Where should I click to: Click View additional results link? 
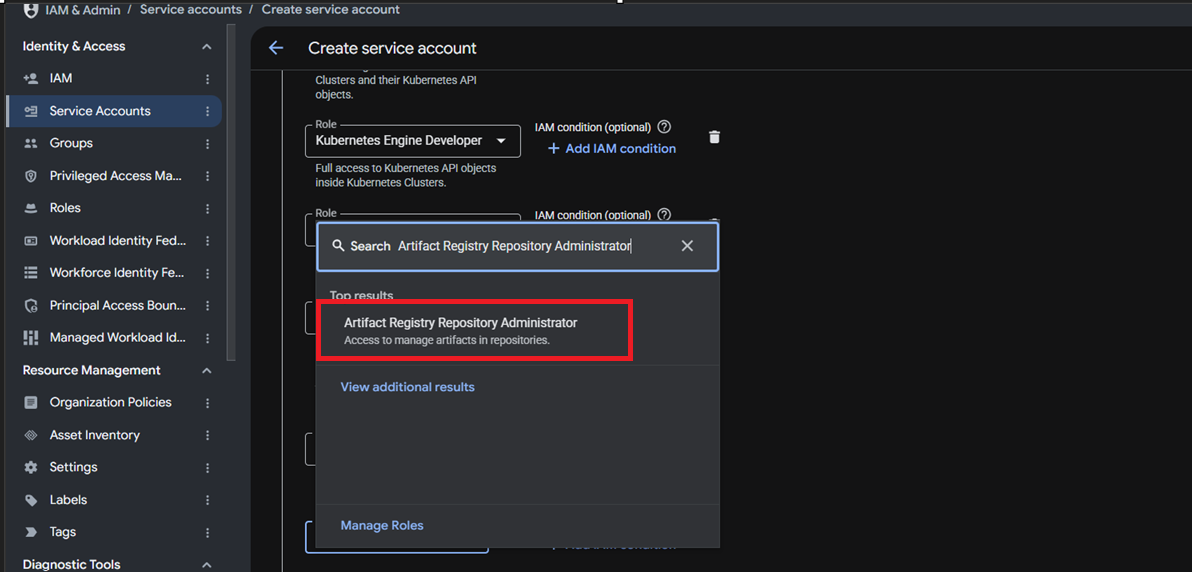tap(407, 387)
